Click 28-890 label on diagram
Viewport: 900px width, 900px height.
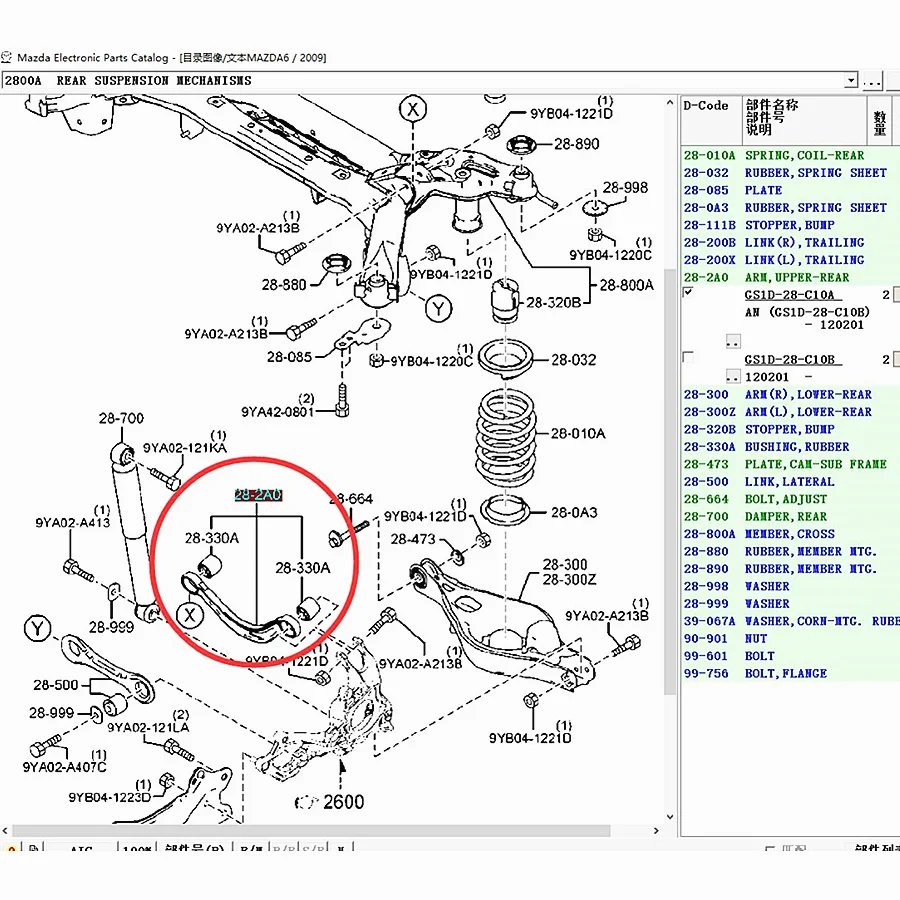(x=577, y=143)
